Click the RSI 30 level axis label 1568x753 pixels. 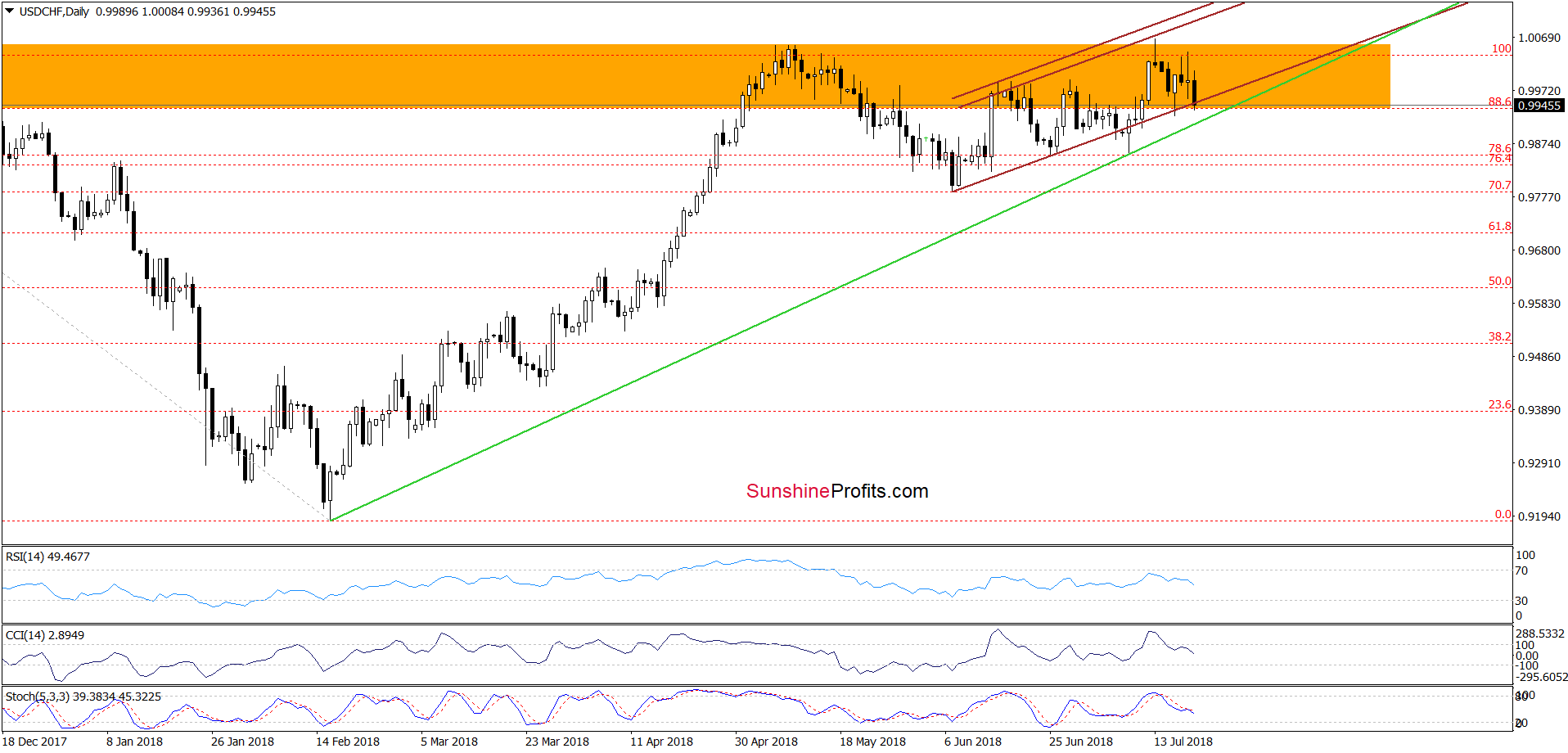coord(1521,601)
